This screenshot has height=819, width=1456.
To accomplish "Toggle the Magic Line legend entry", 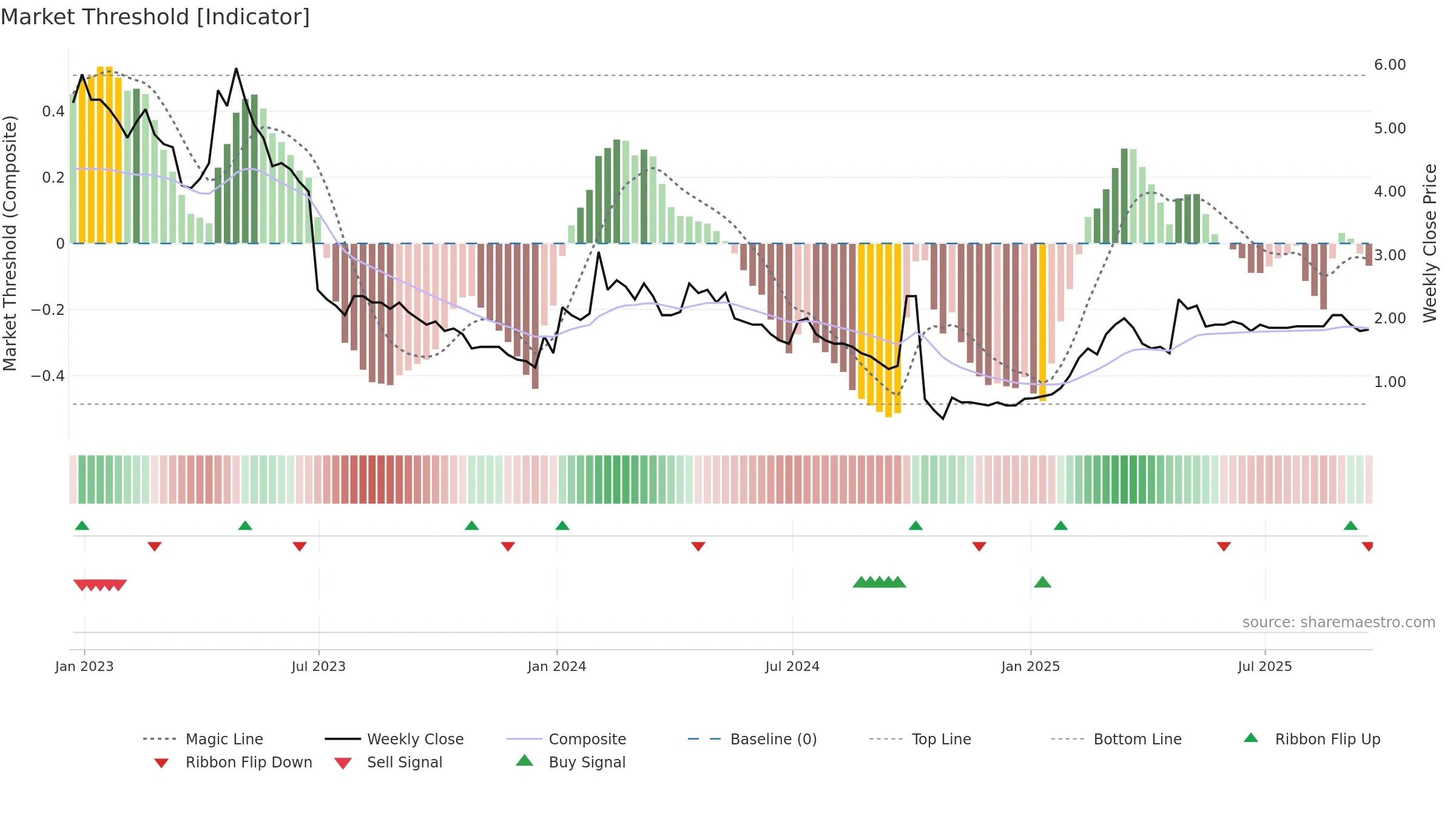I will [203, 739].
